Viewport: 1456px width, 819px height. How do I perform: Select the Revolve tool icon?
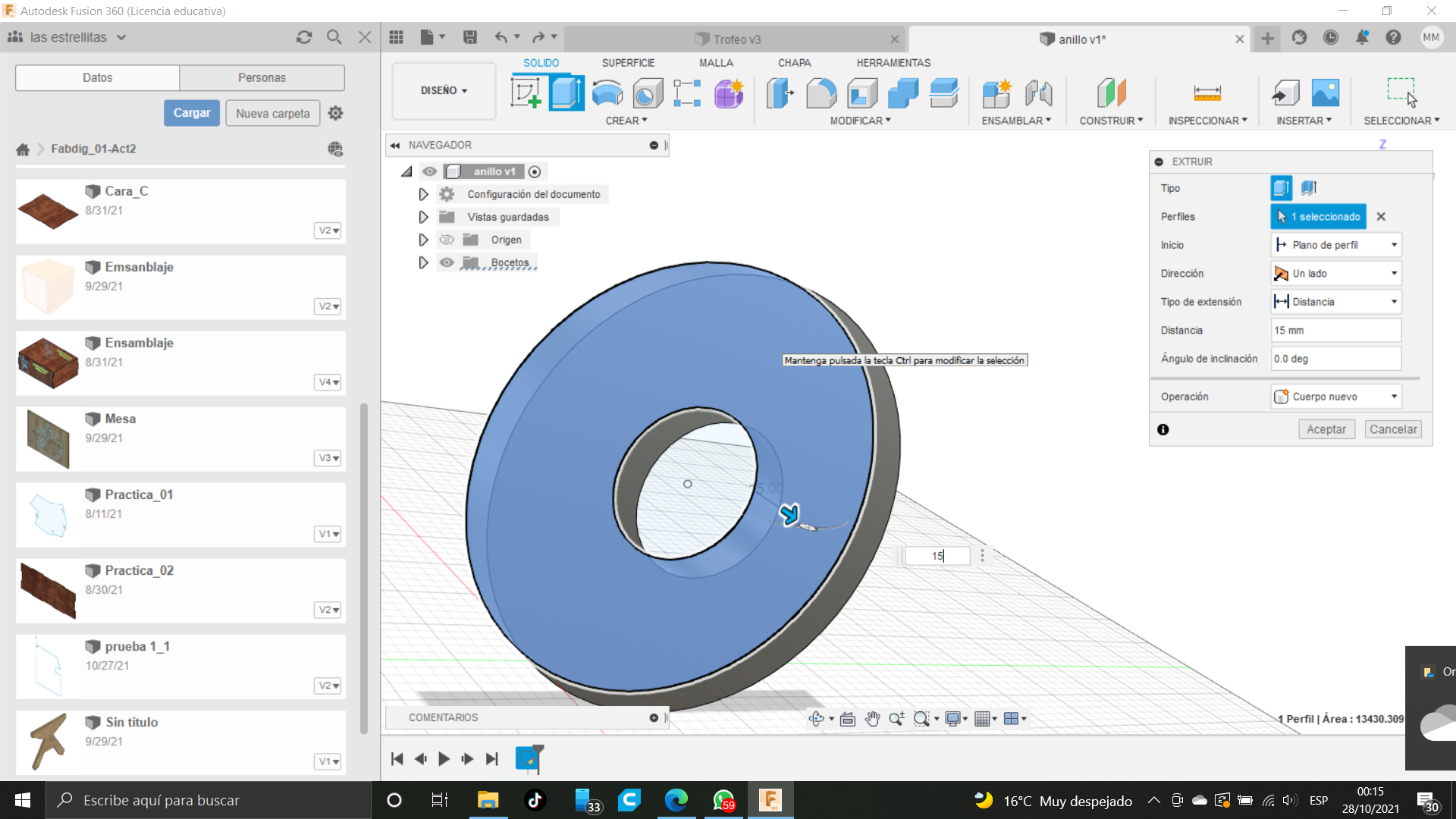tap(607, 93)
